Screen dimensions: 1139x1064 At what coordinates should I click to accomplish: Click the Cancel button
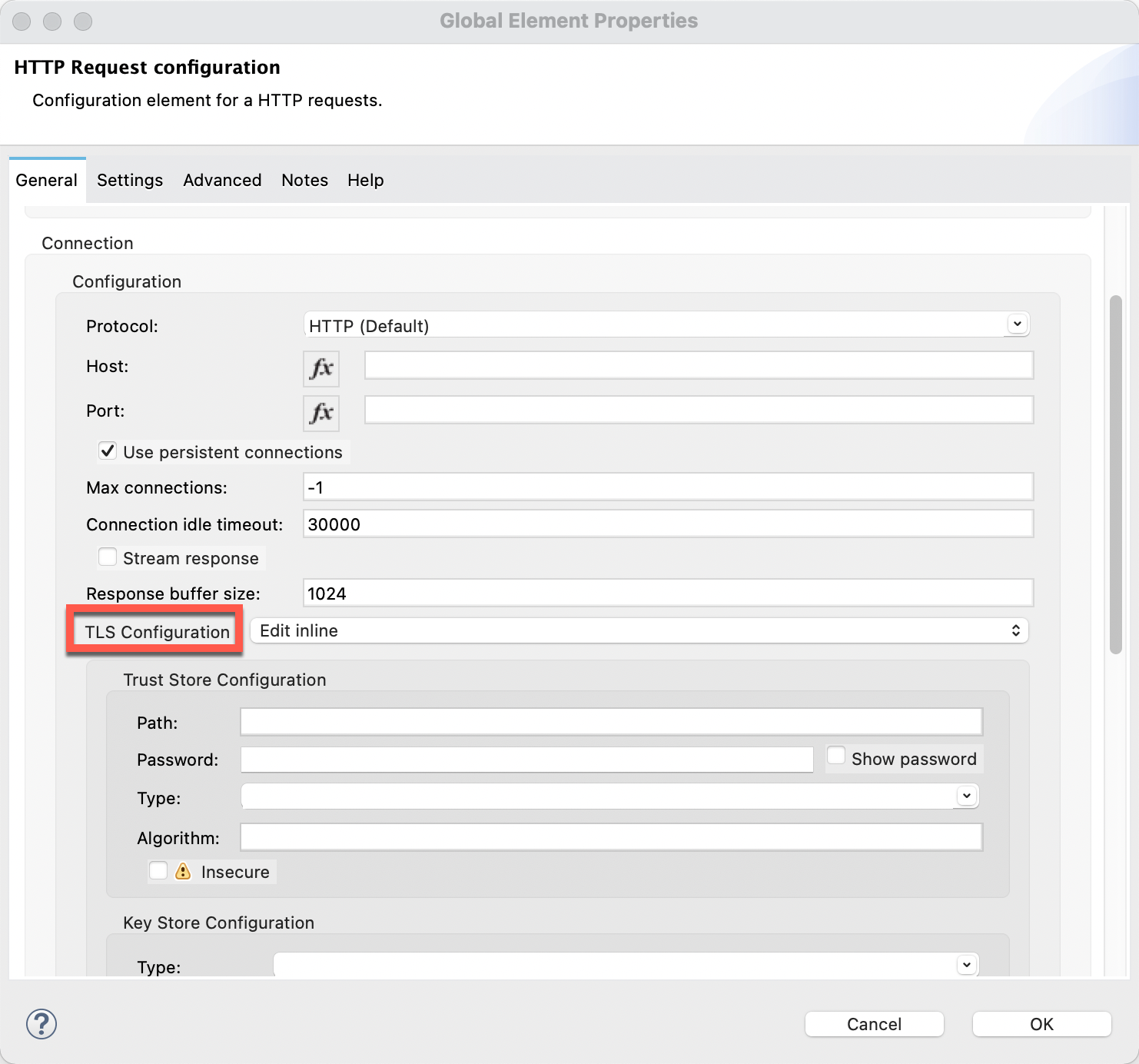874,1024
